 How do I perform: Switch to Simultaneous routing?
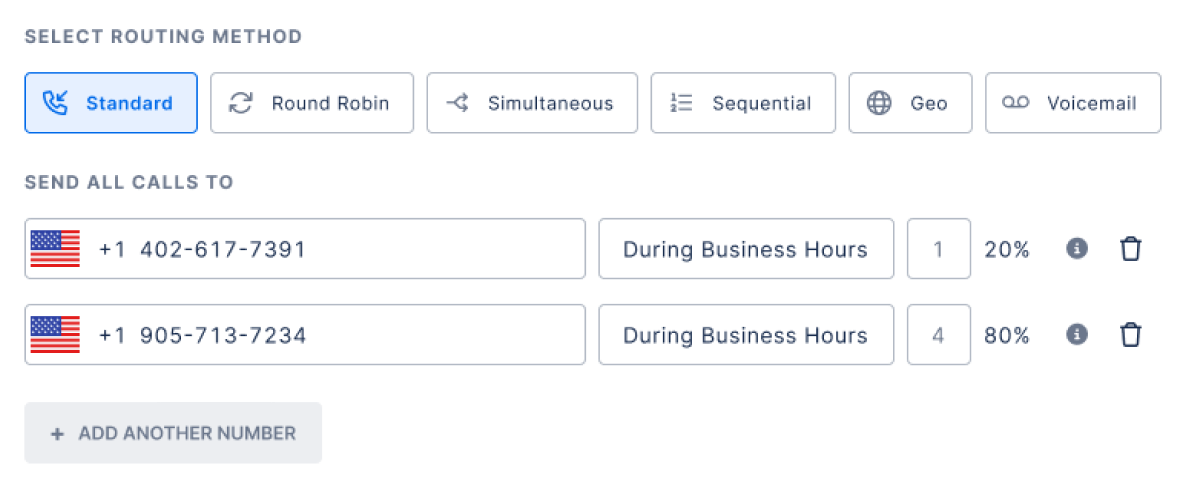point(532,103)
